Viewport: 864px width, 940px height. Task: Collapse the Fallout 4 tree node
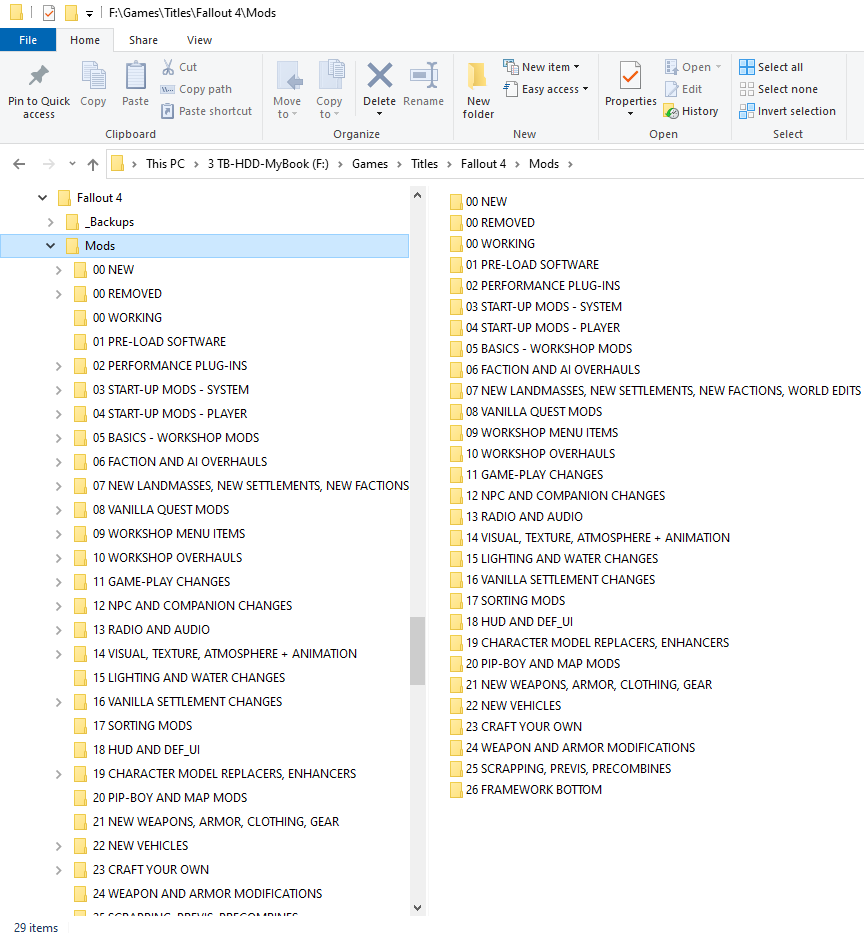point(43,198)
